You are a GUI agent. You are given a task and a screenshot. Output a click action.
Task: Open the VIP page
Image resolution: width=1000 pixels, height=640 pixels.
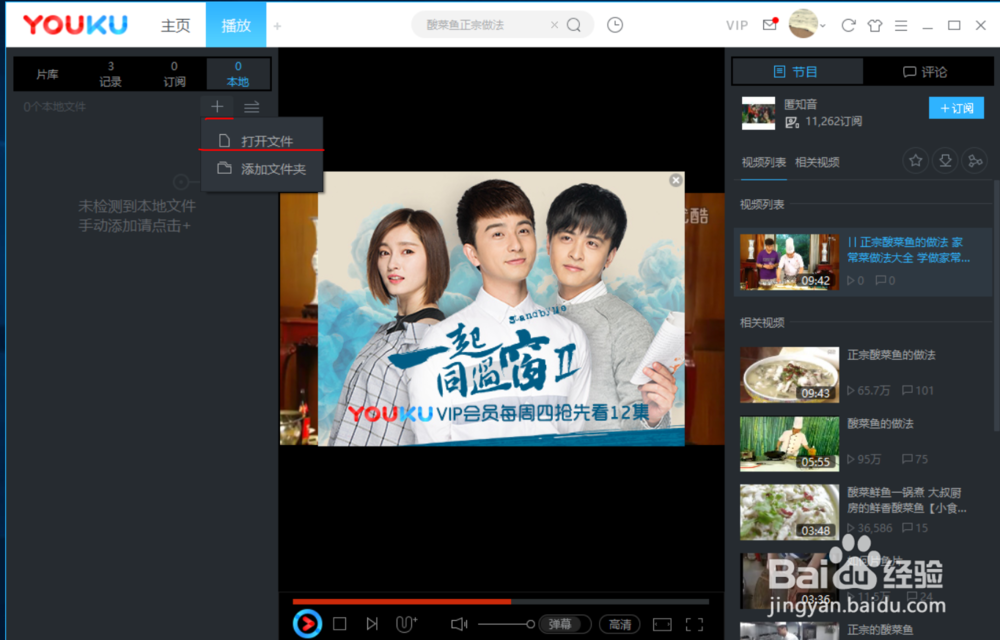(737, 25)
